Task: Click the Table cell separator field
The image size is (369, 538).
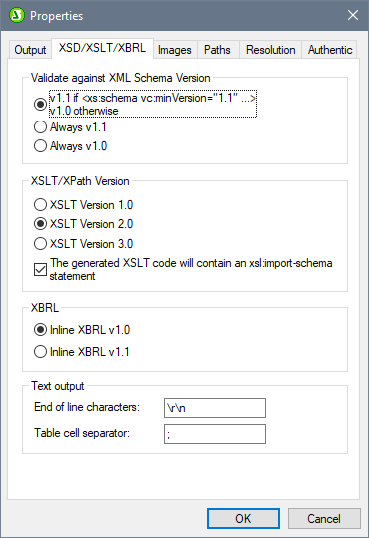Action: tap(215, 434)
